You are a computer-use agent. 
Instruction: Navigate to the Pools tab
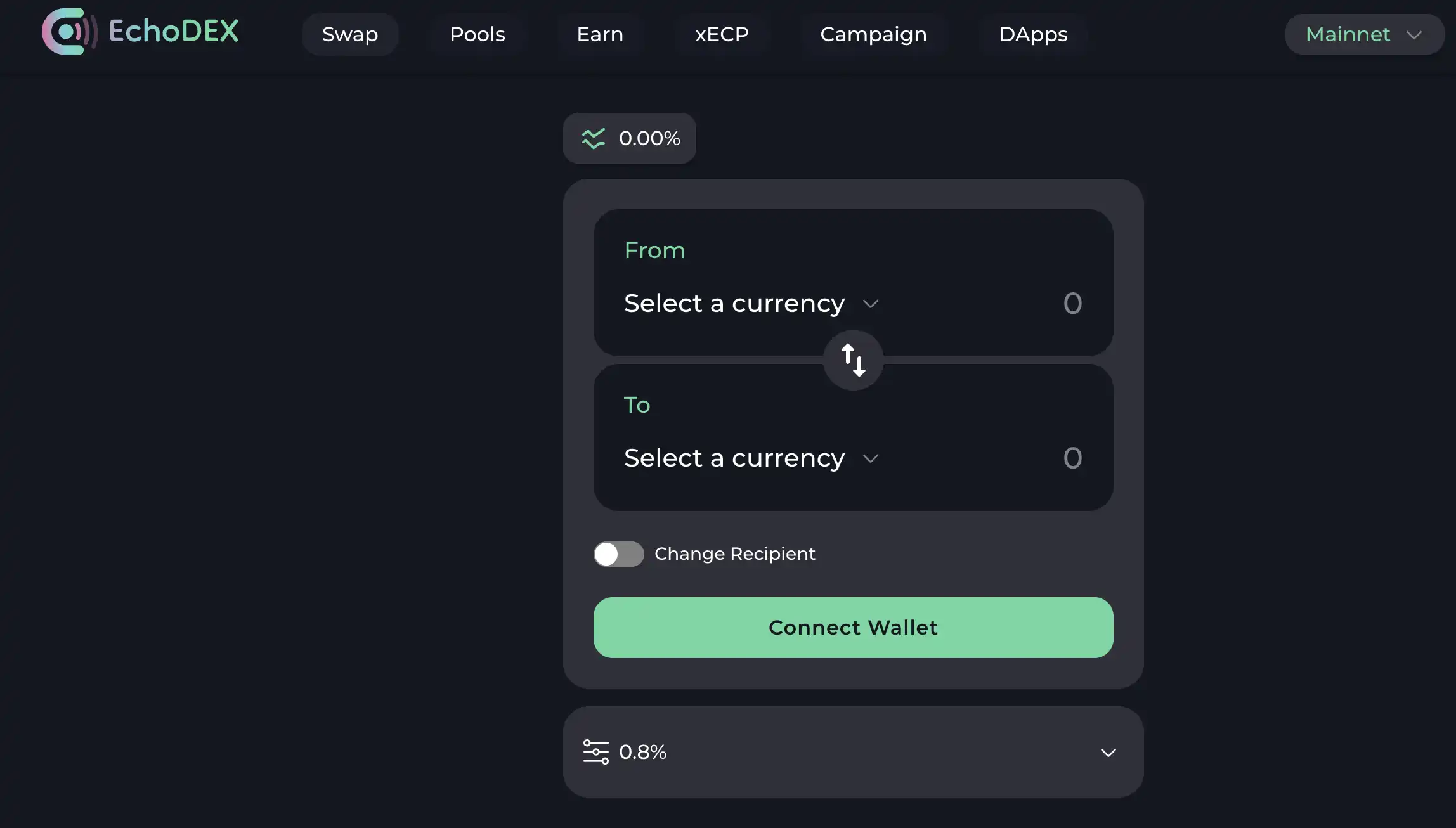(477, 33)
